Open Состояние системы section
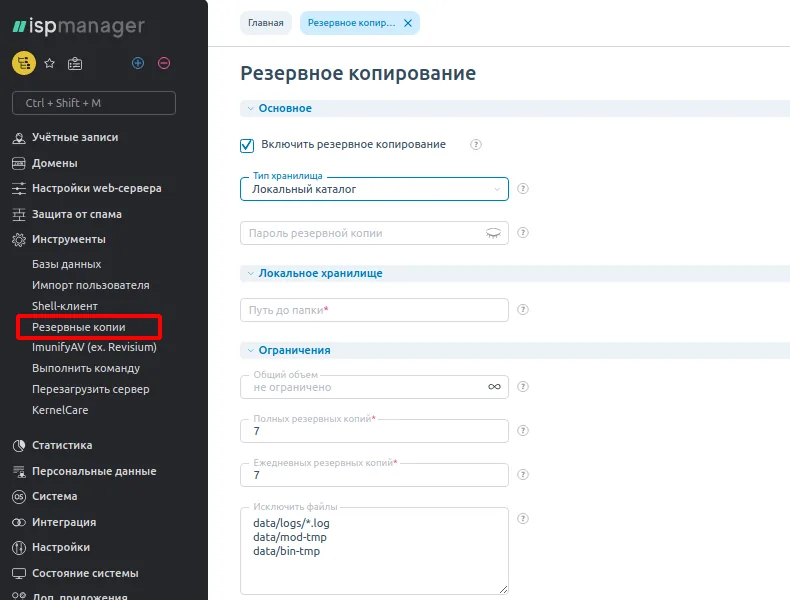 click(x=85, y=573)
